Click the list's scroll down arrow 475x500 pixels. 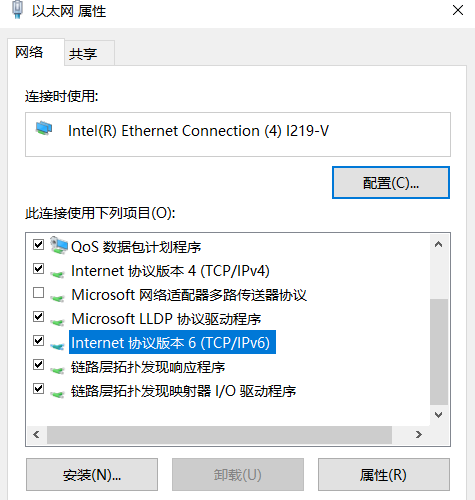pyautogui.click(x=439, y=415)
